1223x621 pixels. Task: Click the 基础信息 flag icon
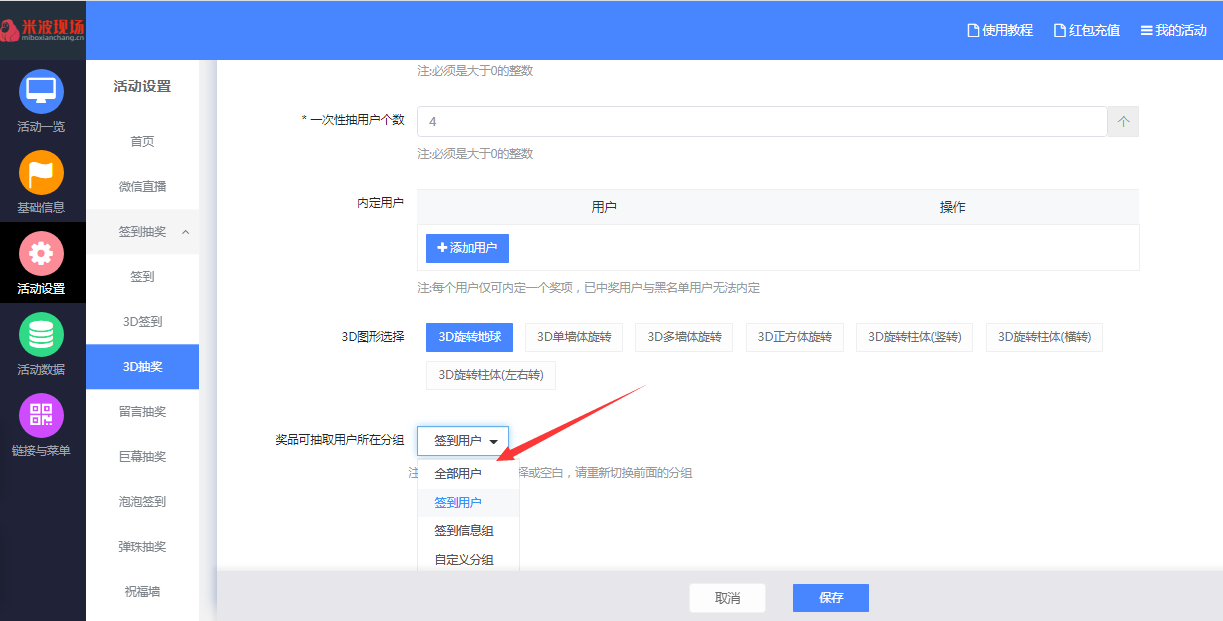click(41, 173)
